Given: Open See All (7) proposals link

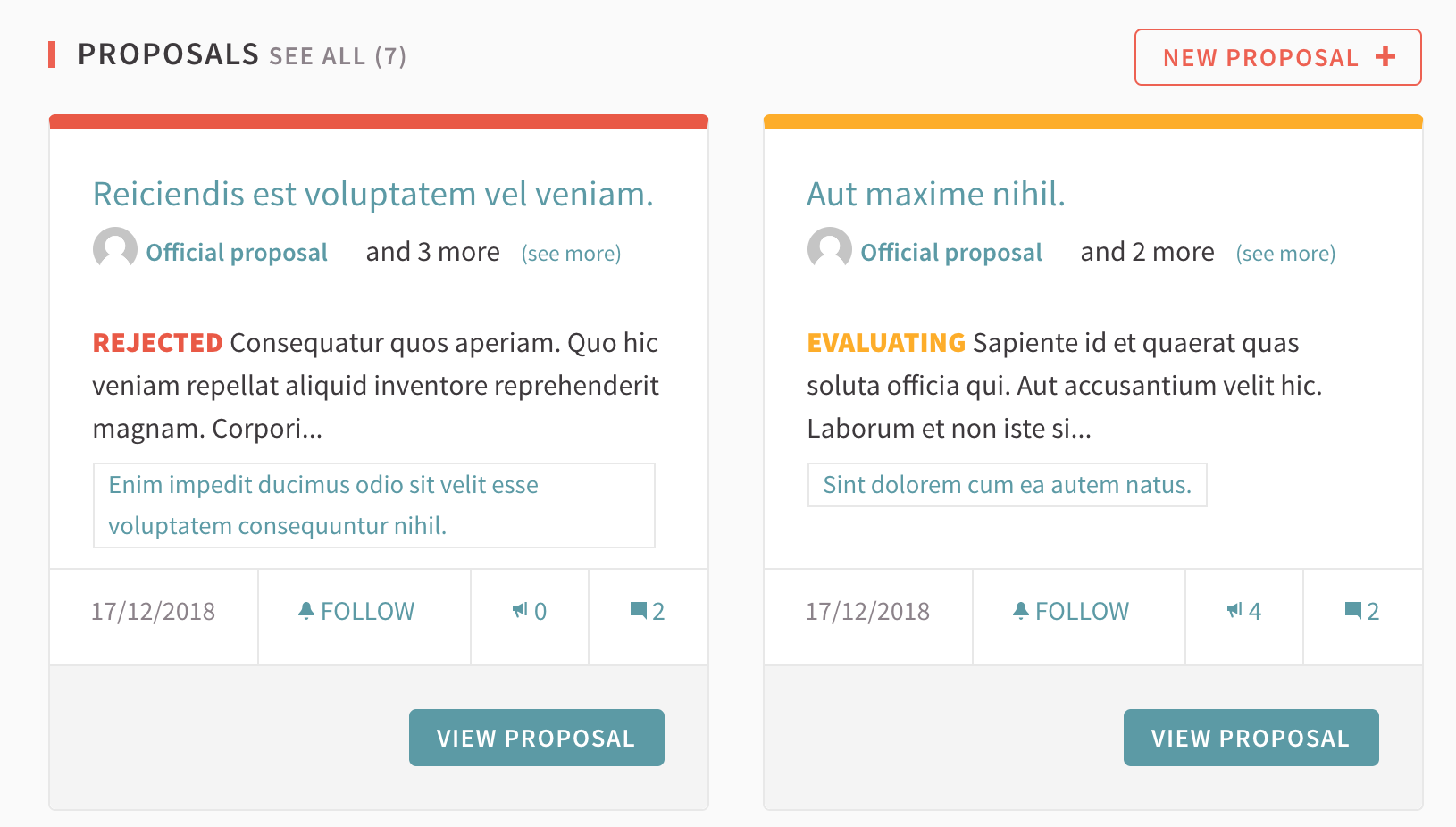Looking at the screenshot, I should pyautogui.click(x=337, y=56).
